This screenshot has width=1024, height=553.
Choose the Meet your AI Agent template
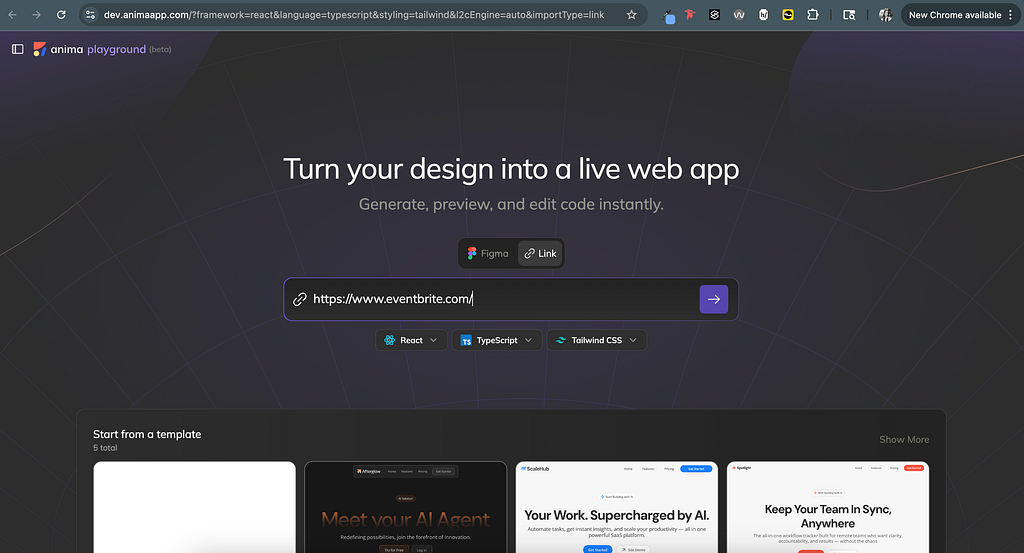coord(406,507)
